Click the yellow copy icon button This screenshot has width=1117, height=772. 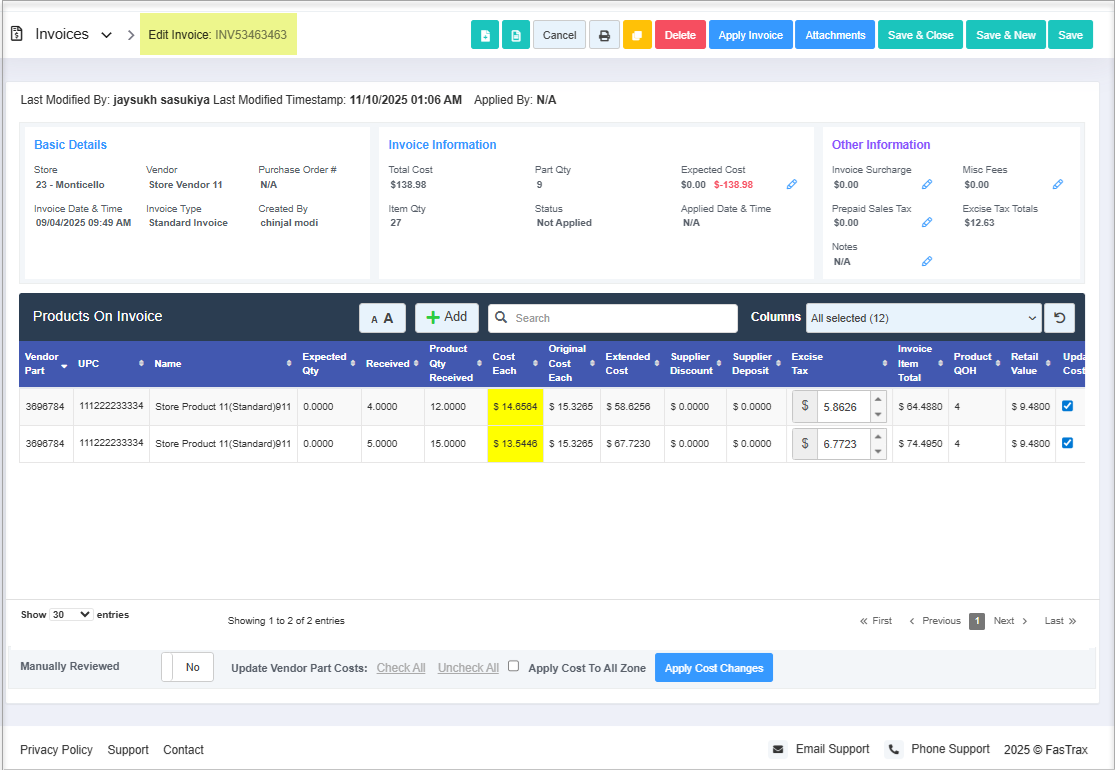pyautogui.click(x=637, y=35)
